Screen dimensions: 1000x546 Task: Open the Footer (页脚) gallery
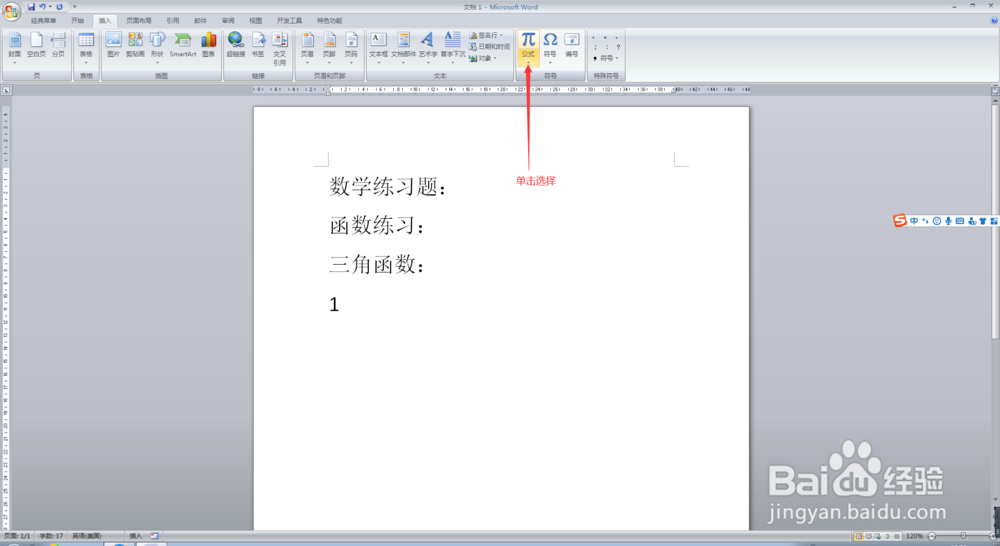(x=329, y=47)
